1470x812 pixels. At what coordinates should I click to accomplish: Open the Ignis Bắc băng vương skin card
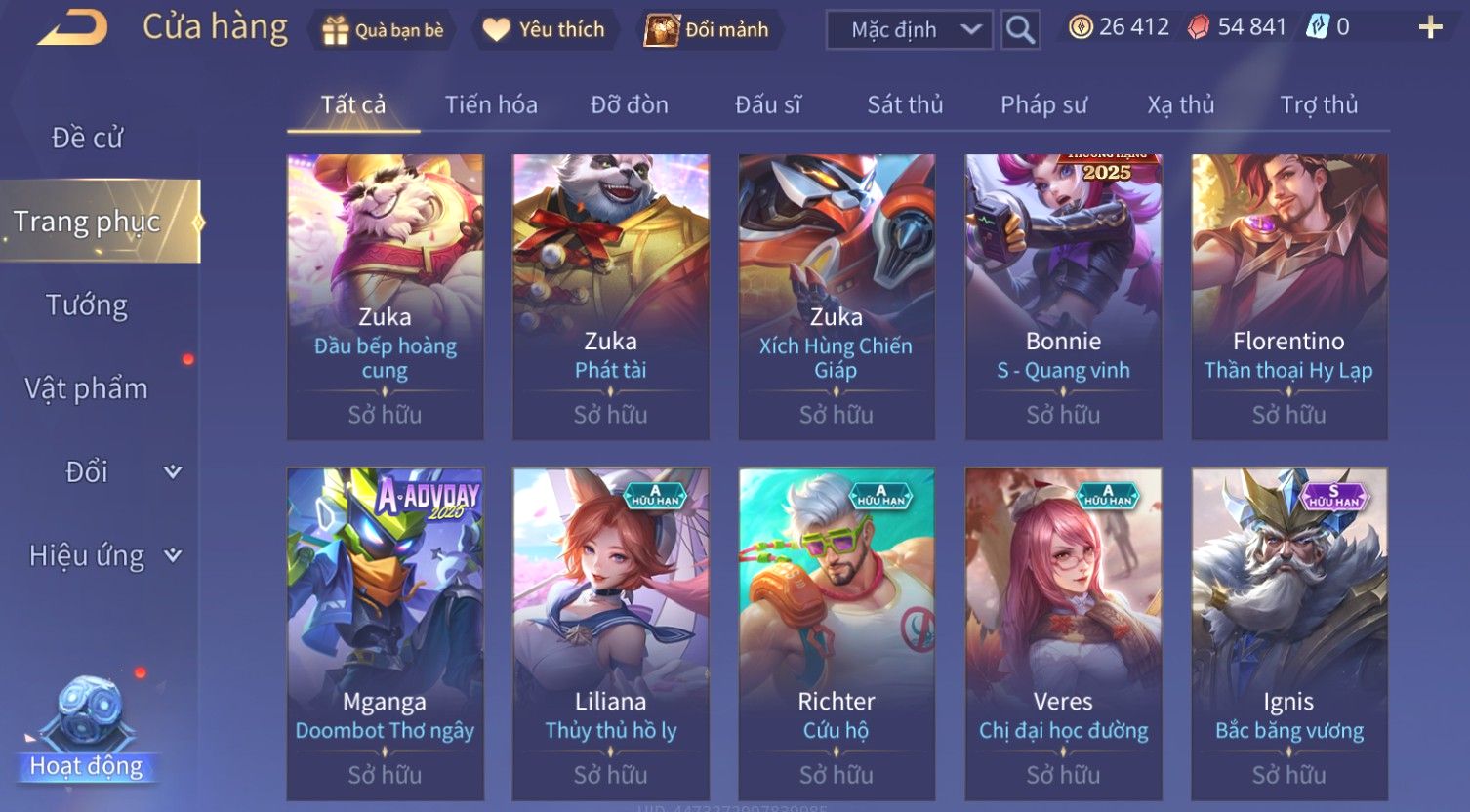tap(1288, 634)
